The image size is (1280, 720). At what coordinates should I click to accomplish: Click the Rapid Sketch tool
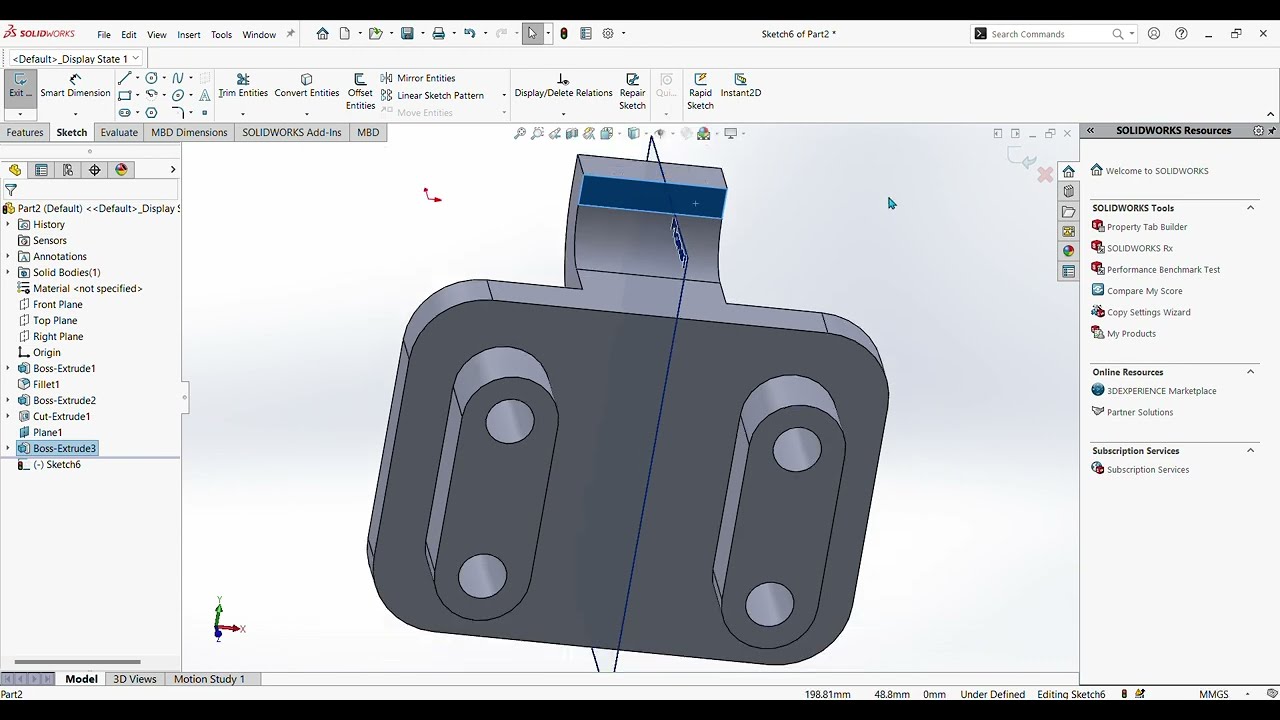tap(700, 92)
